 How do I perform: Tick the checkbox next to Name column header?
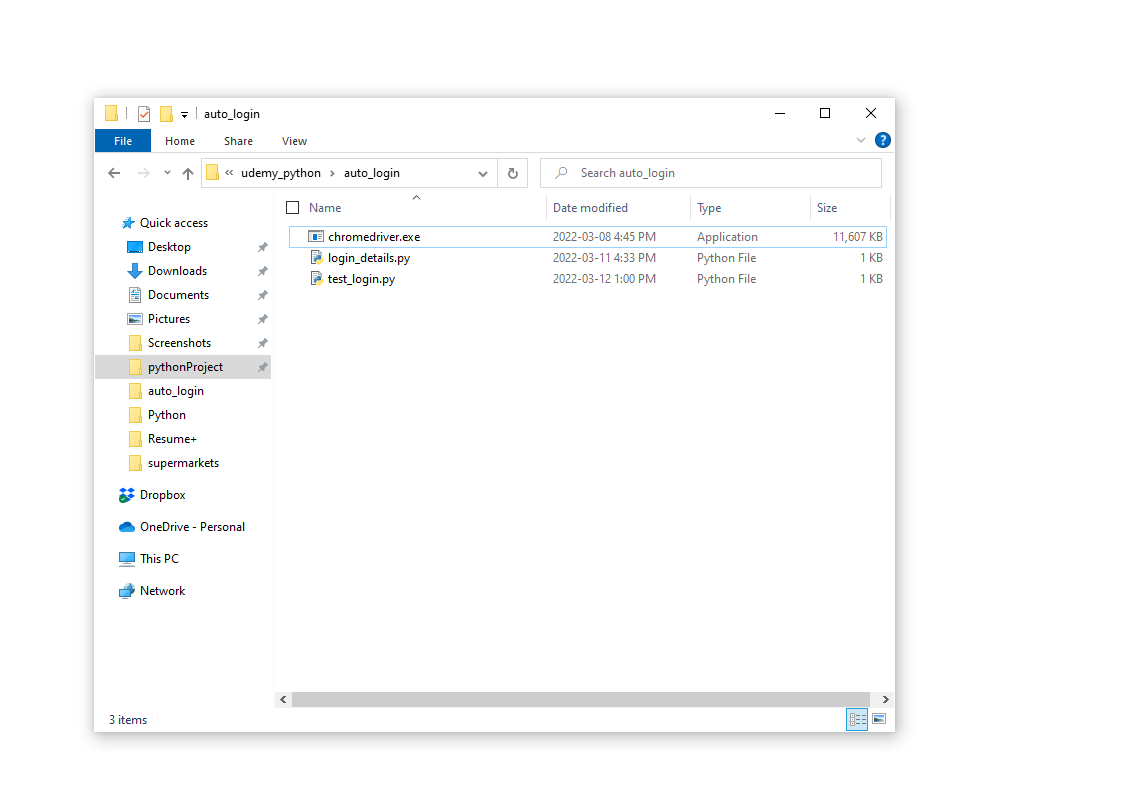(x=292, y=207)
